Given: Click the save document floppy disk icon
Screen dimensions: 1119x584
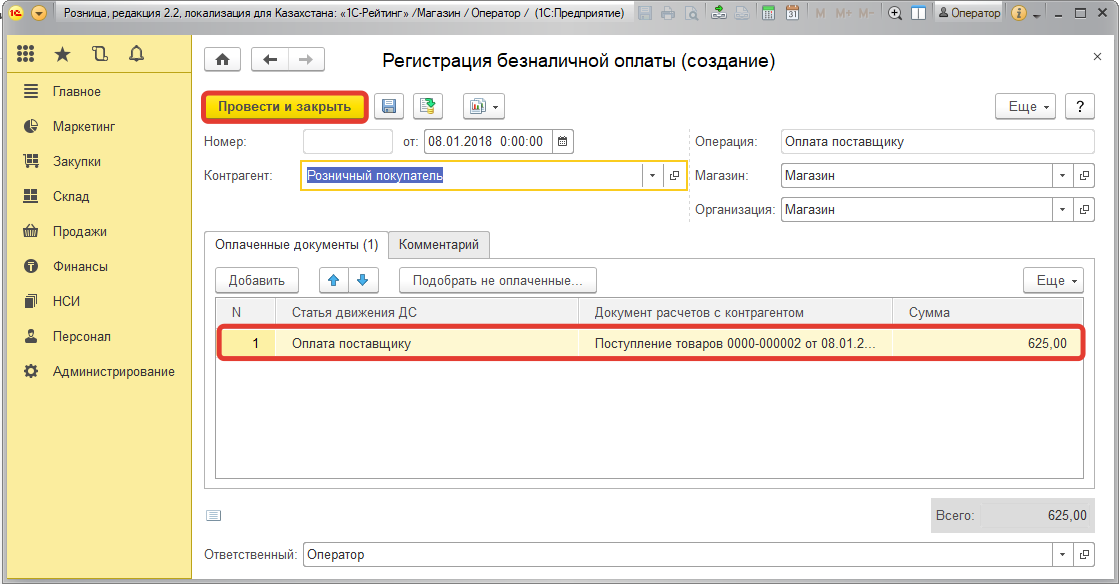Looking at the screenshot, I should click(x=388, y=107).
